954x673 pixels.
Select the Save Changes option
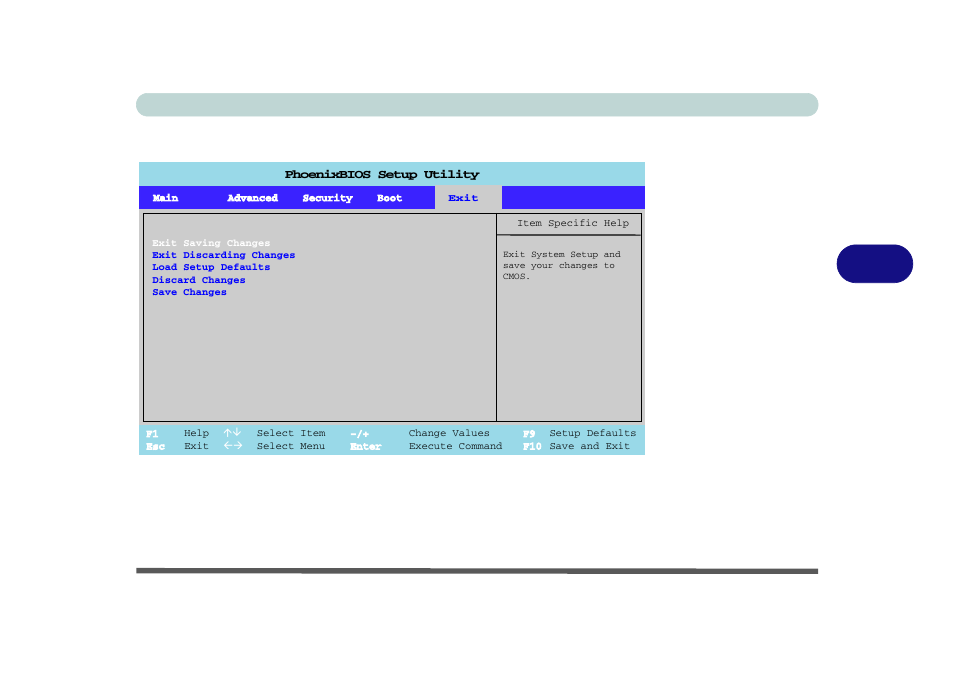189,292
